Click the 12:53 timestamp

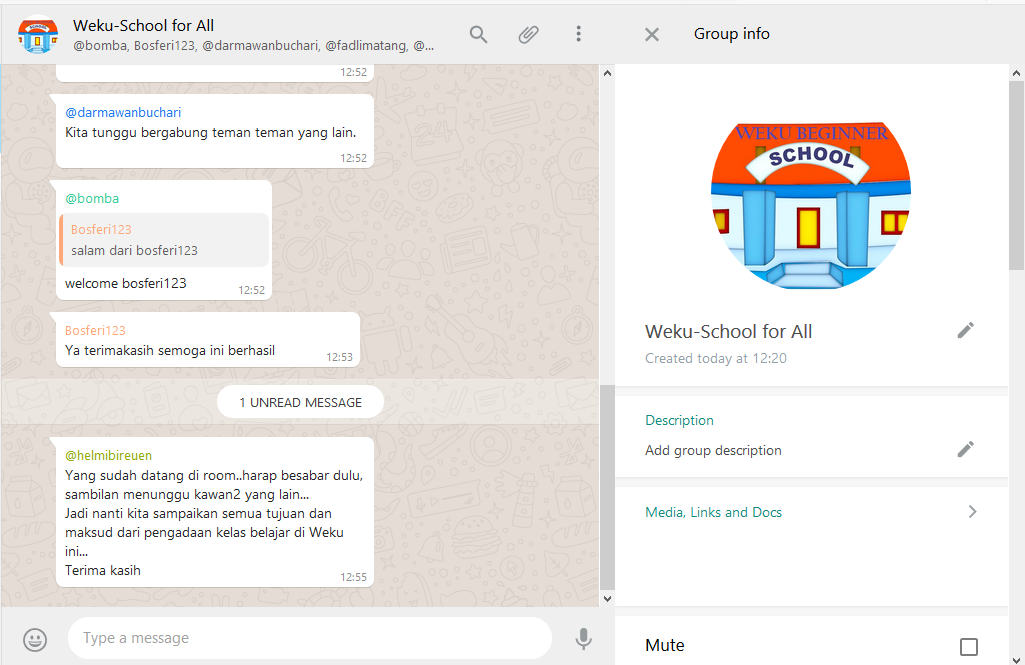(x=339, y=357)
